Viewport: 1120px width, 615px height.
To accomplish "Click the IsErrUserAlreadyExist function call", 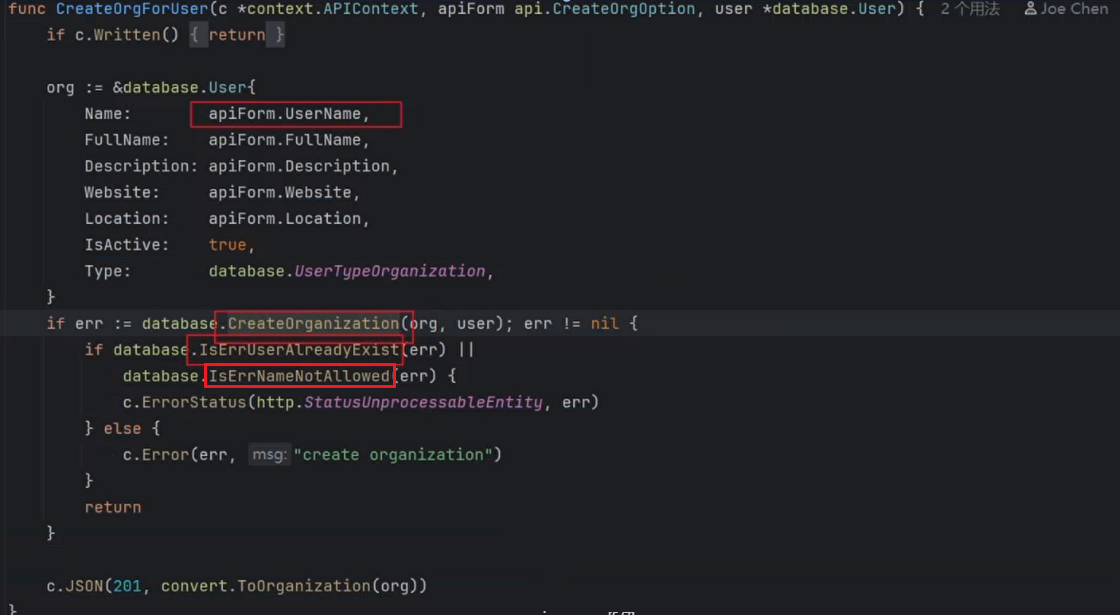I will [x=299, y=350].
